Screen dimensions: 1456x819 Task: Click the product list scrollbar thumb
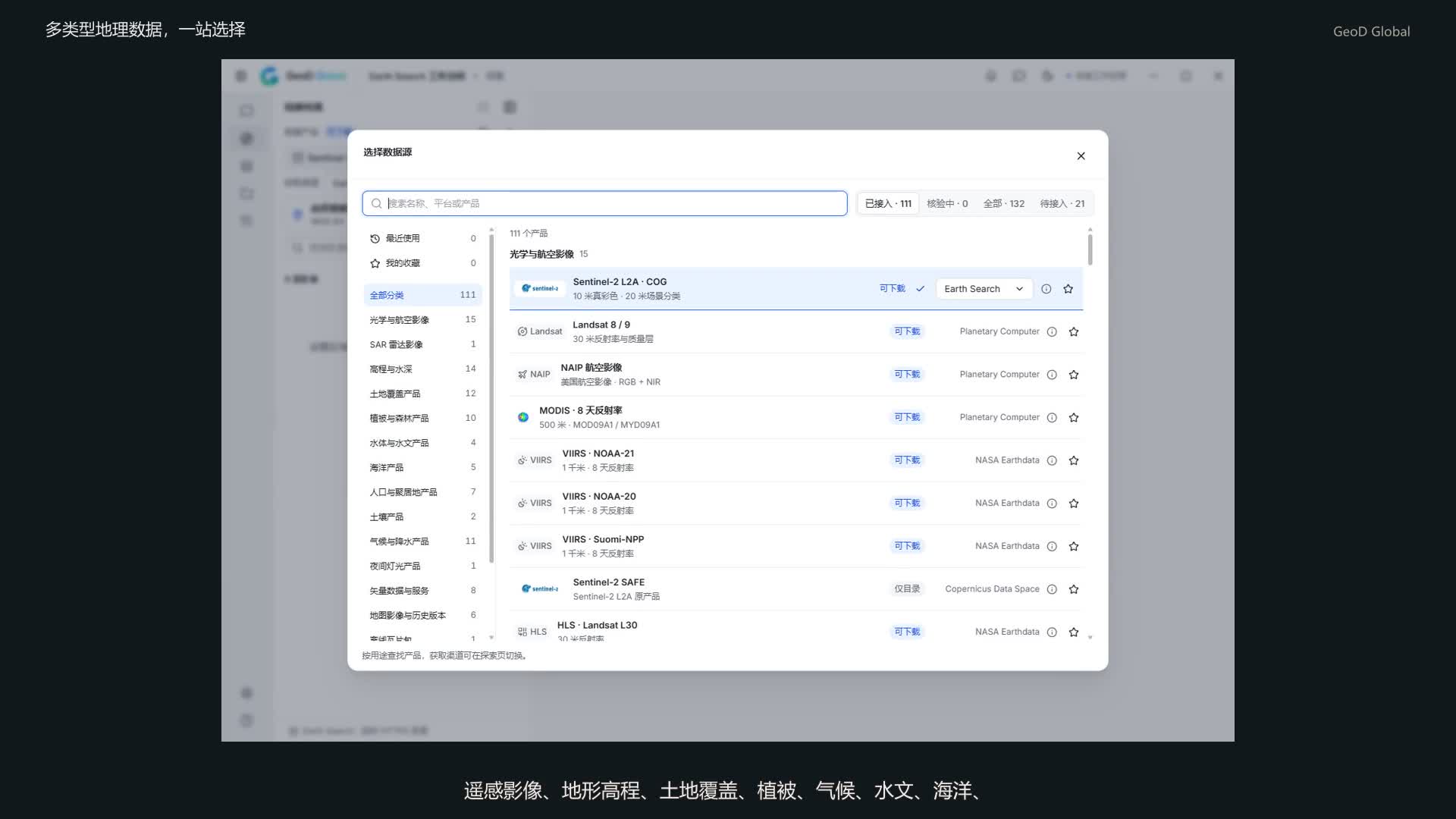[x=1090, y=249]
